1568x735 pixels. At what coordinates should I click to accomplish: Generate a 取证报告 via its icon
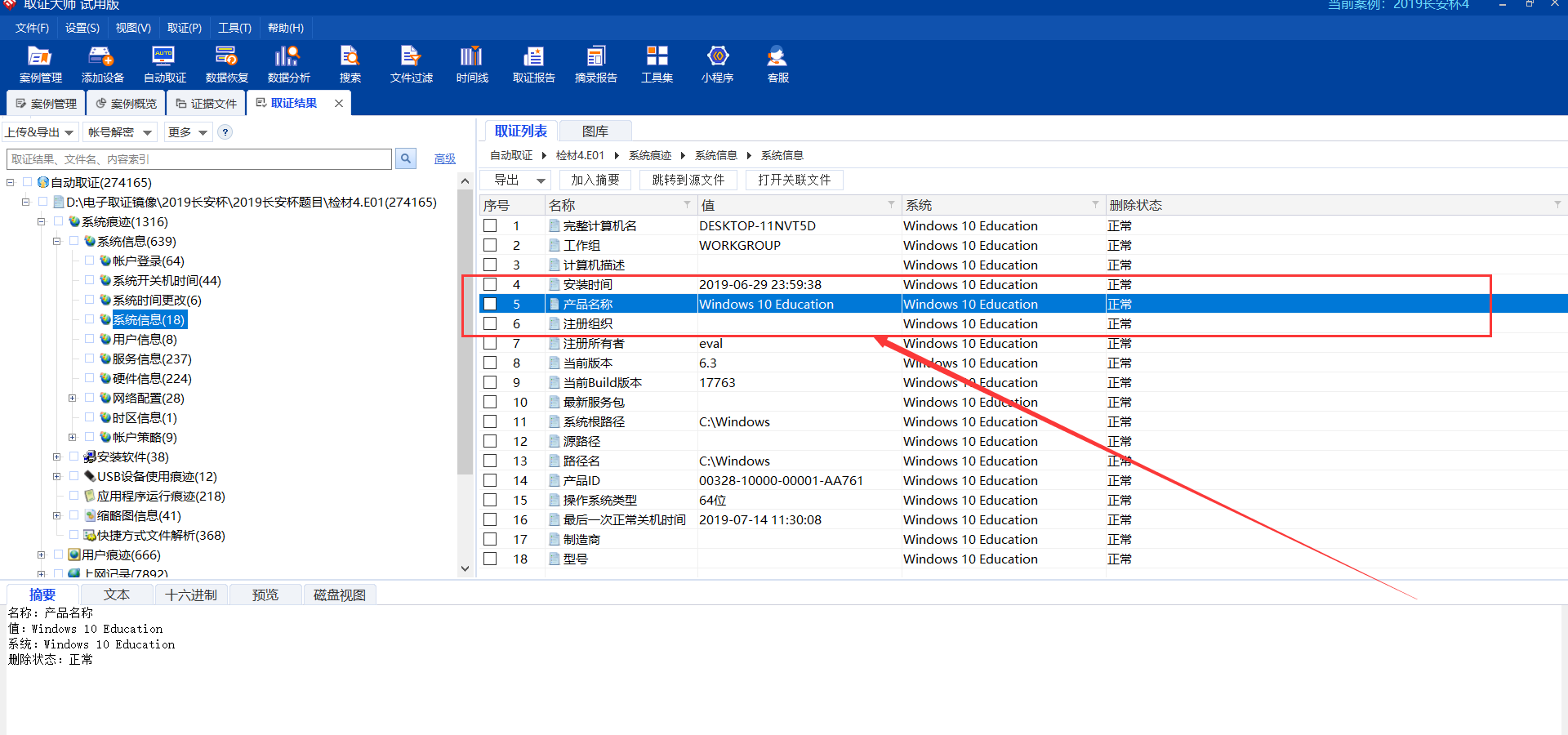tap(534, 64)
